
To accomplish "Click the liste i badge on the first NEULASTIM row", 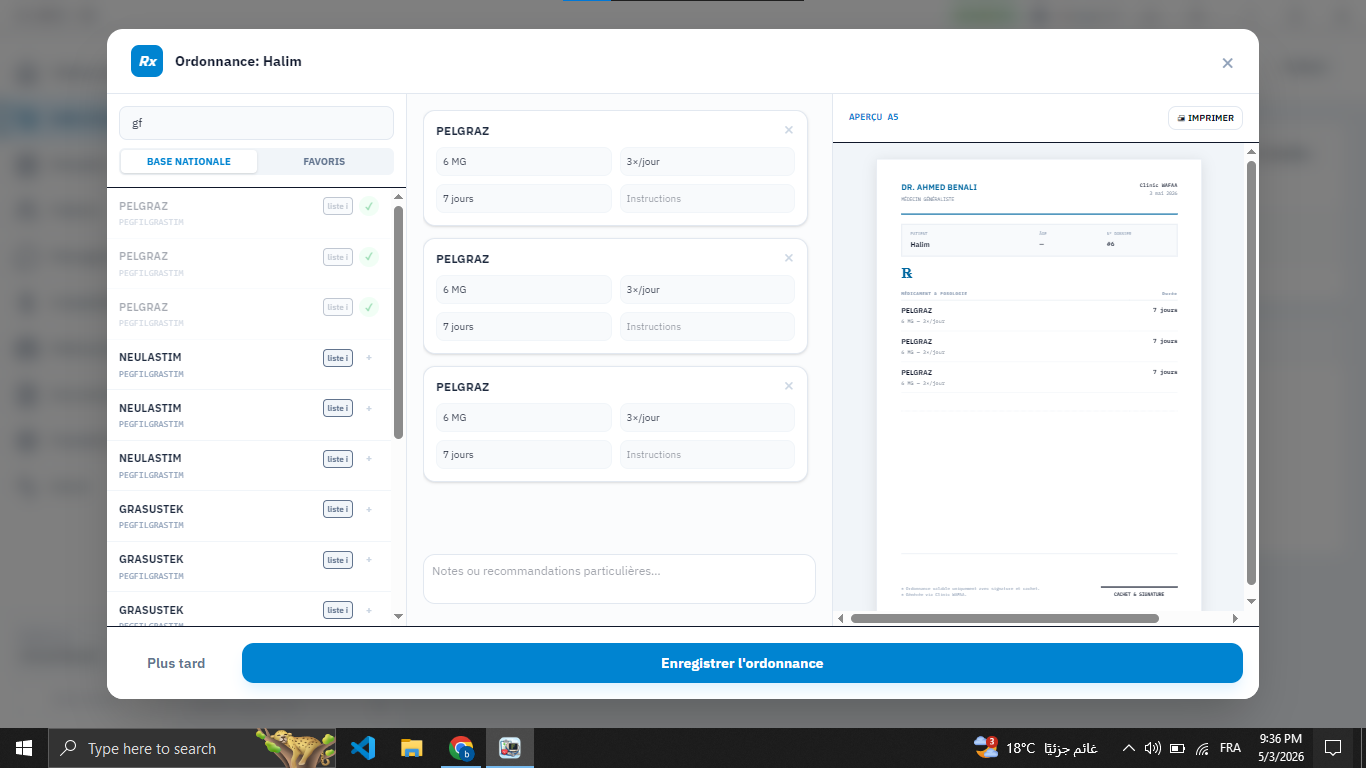I will click(x=338, y=358).
